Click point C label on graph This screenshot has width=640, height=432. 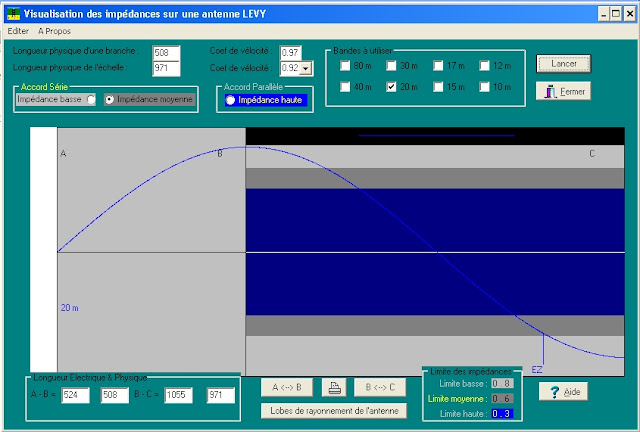(592, 154)
